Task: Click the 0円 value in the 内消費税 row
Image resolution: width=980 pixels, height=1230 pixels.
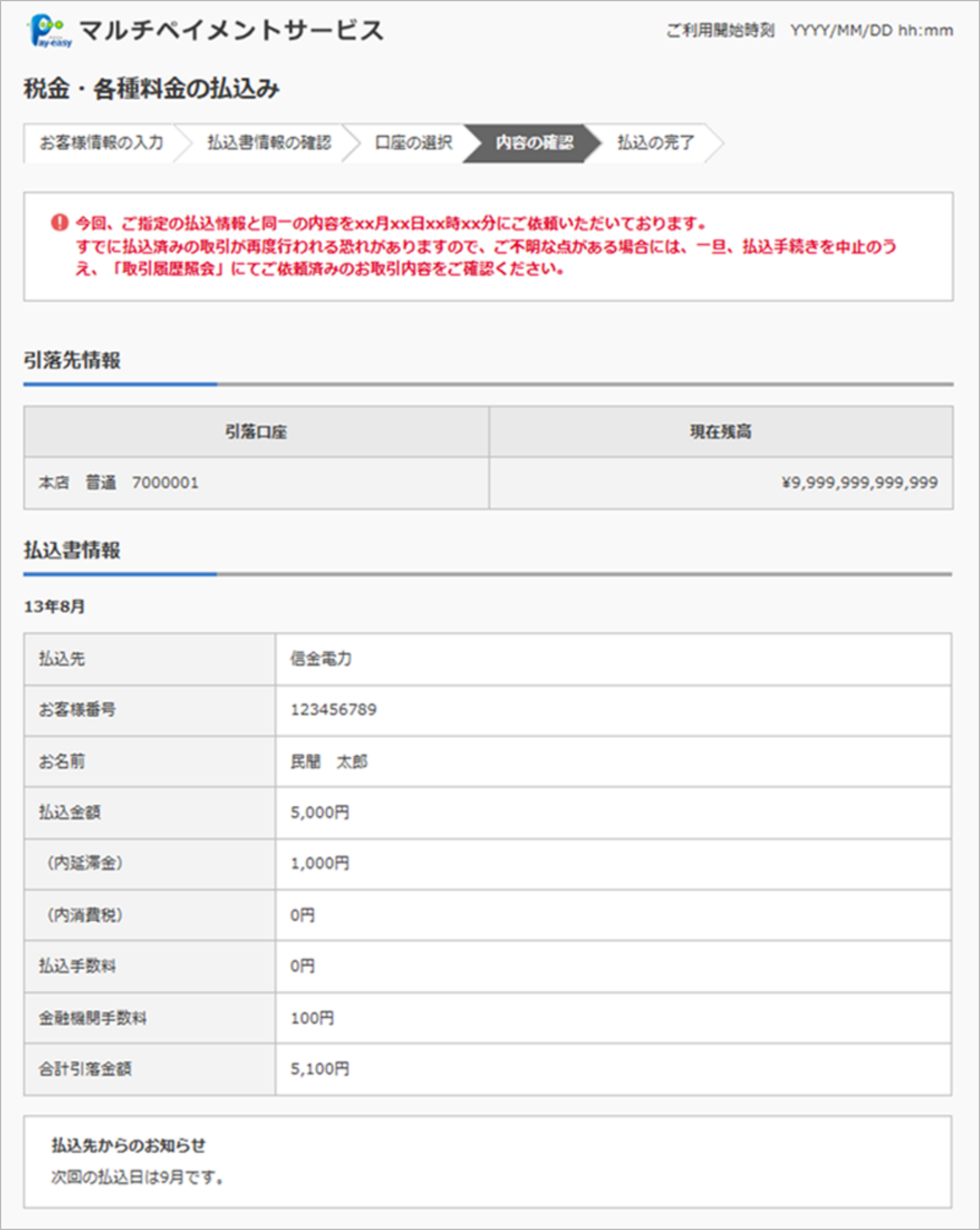Action: click(303, 915)
